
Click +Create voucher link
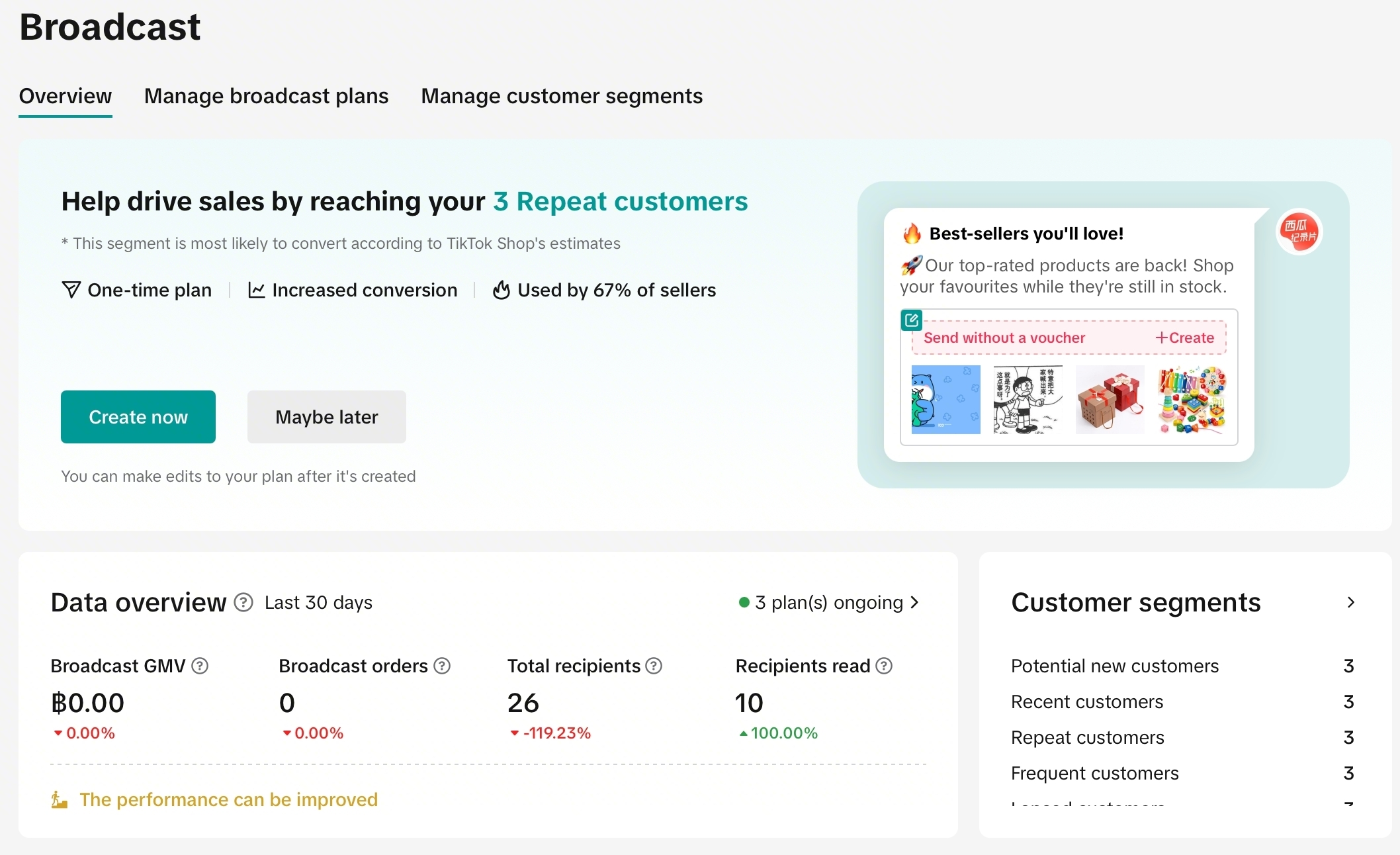coord(1184,338)
